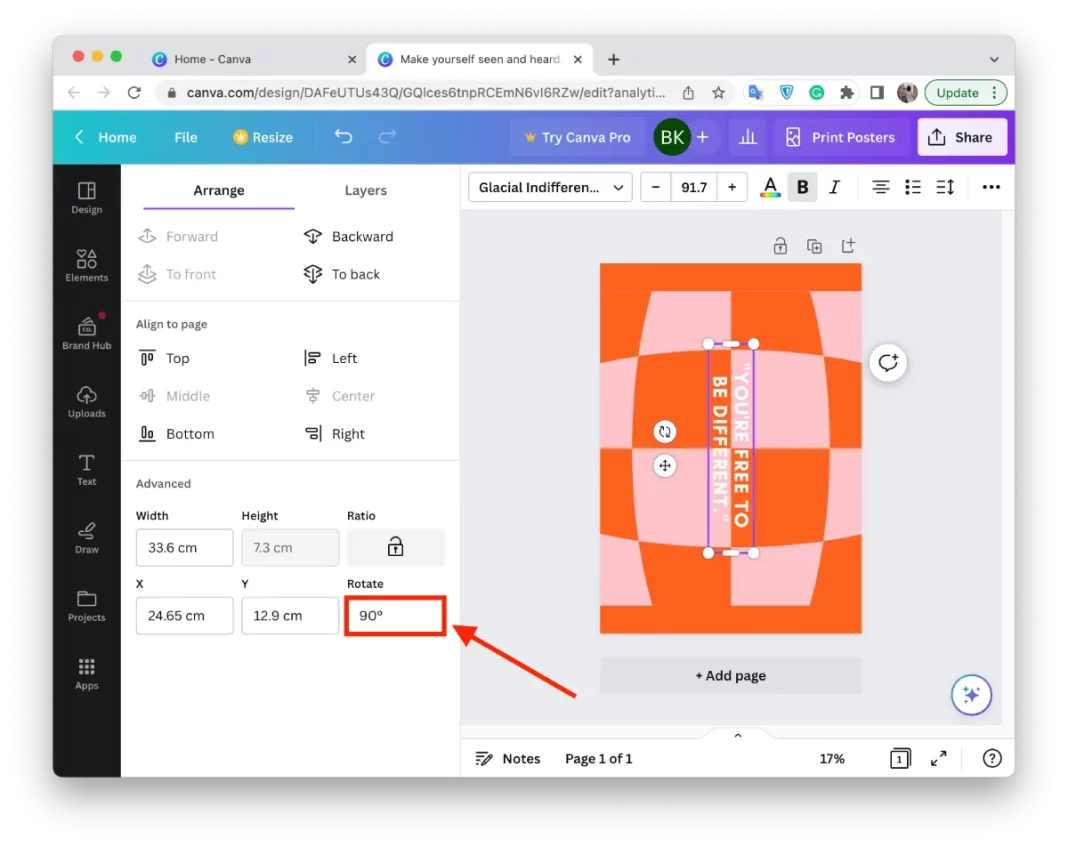1068x847 pixels.
Task: Click the font size field showing 91.7
Action: pos(694,187)
